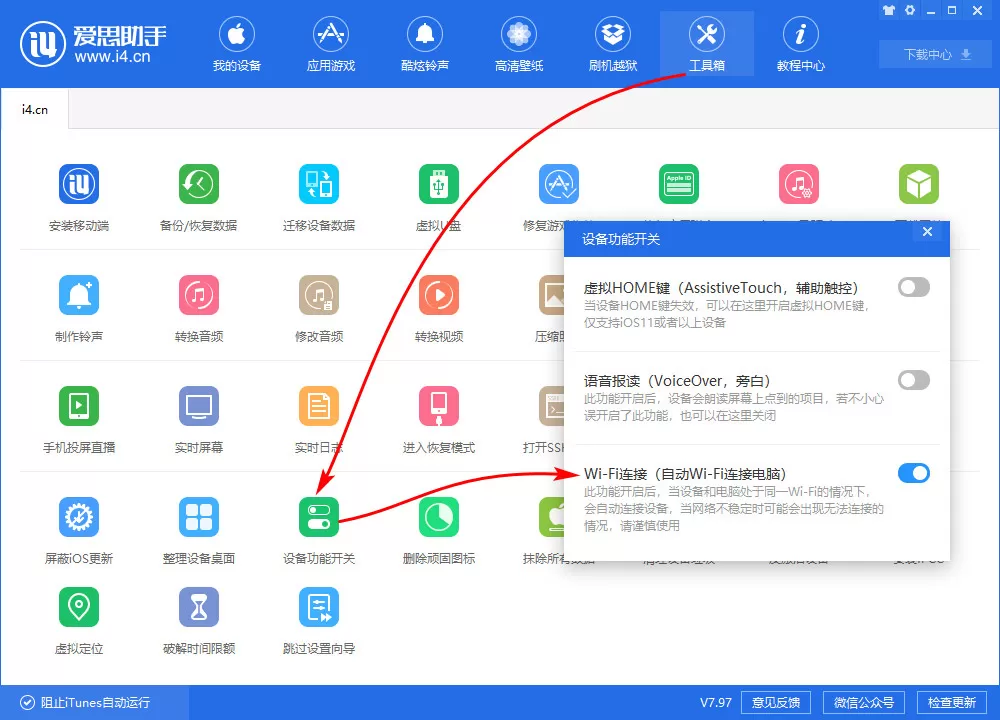
Task: Go to 高清壁纸 section
Action: (x=518, y=44)
